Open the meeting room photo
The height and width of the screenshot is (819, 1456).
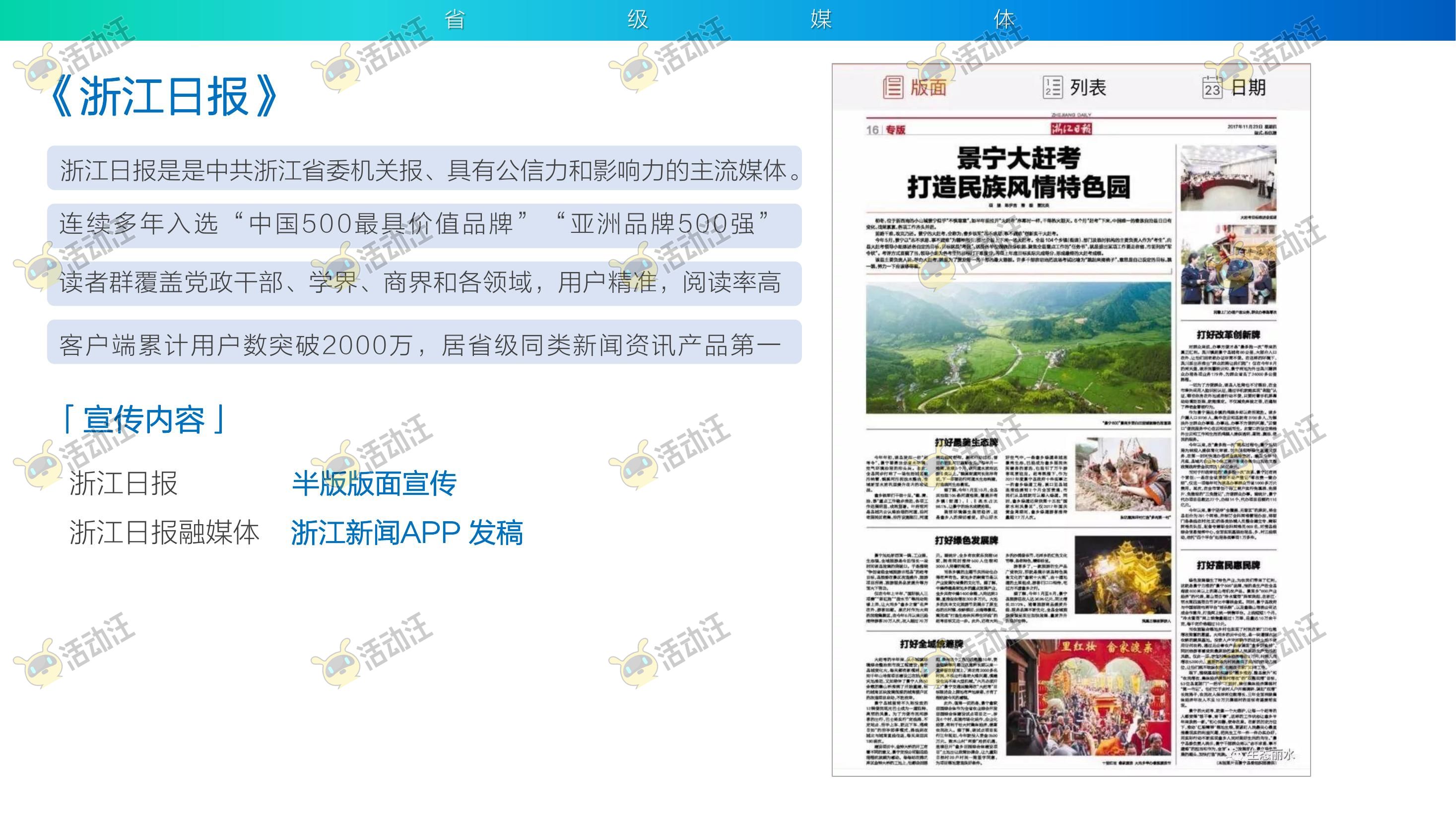pyautogui.click(x=1229, y=178)
